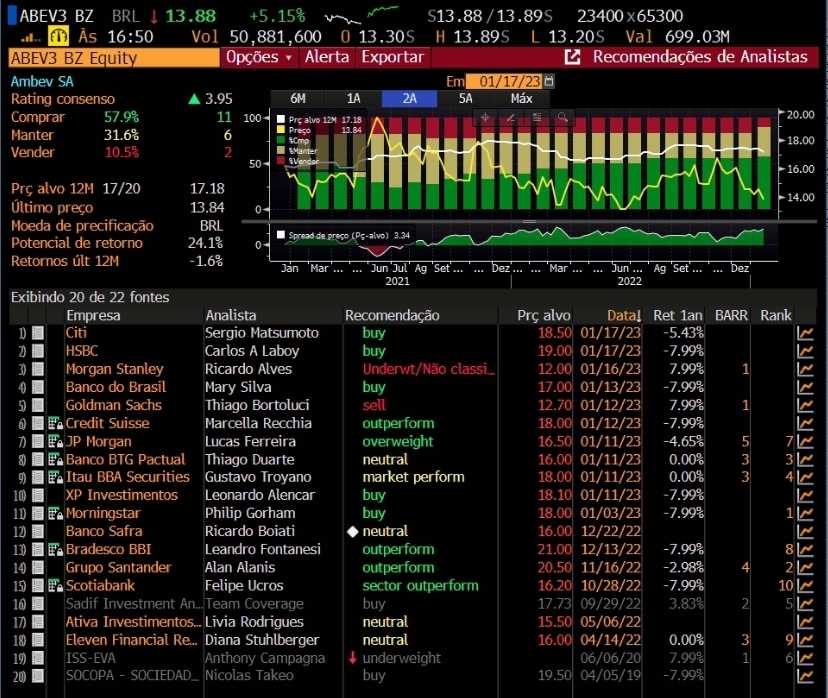This screenshot has height=698, width=828.
Task: Open report document icon beside Morningstar
Action: 55,513
